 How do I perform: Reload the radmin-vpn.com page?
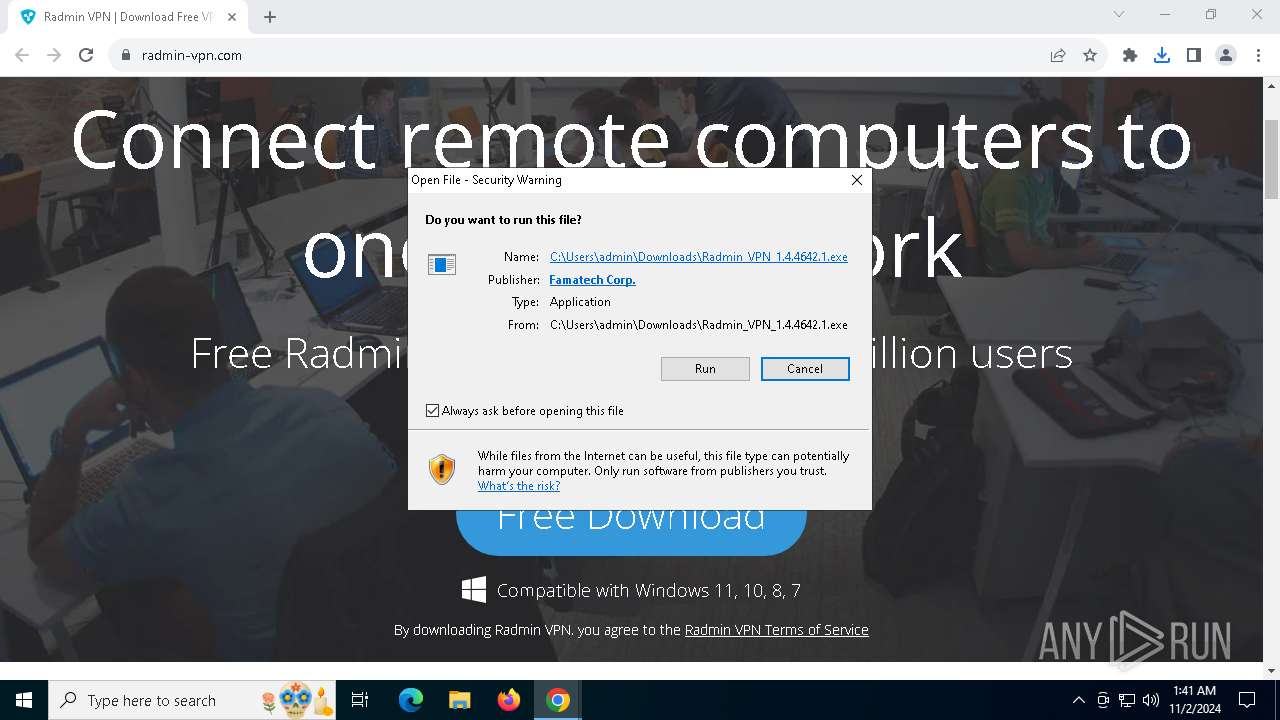86,55
